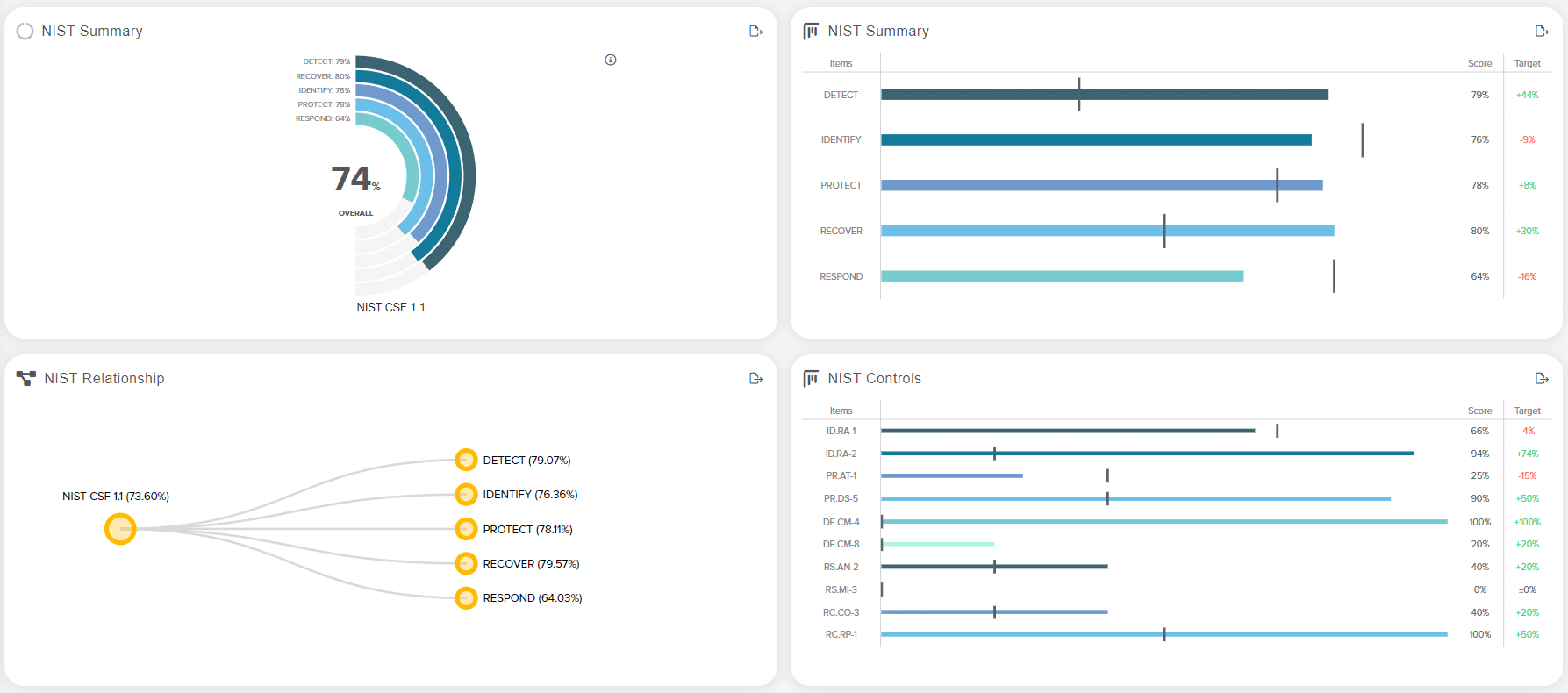Select the PROTECT (78.11%) node circle

click(x=466, y=529)
